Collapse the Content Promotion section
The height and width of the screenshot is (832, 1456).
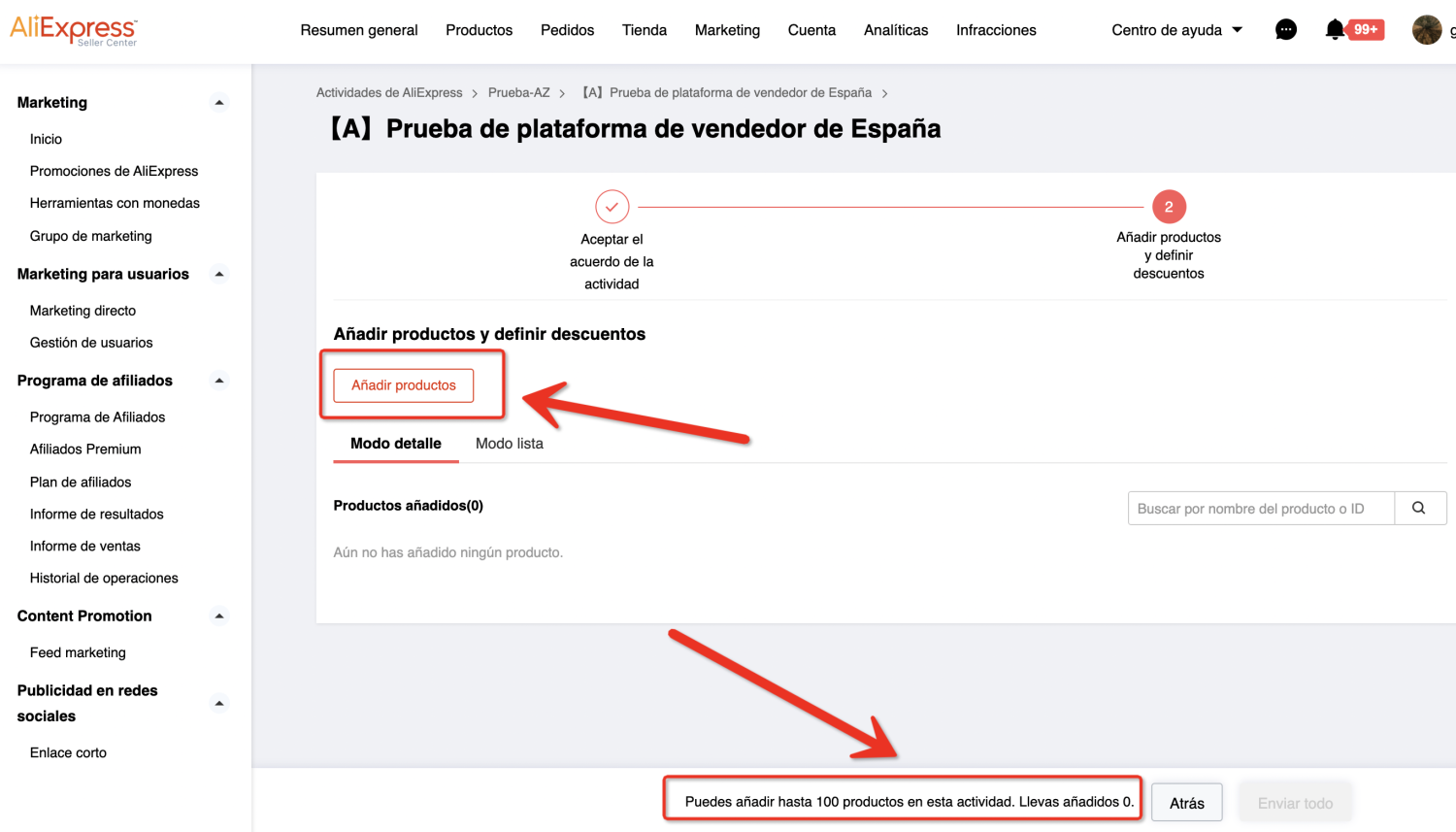pos(219,616)
